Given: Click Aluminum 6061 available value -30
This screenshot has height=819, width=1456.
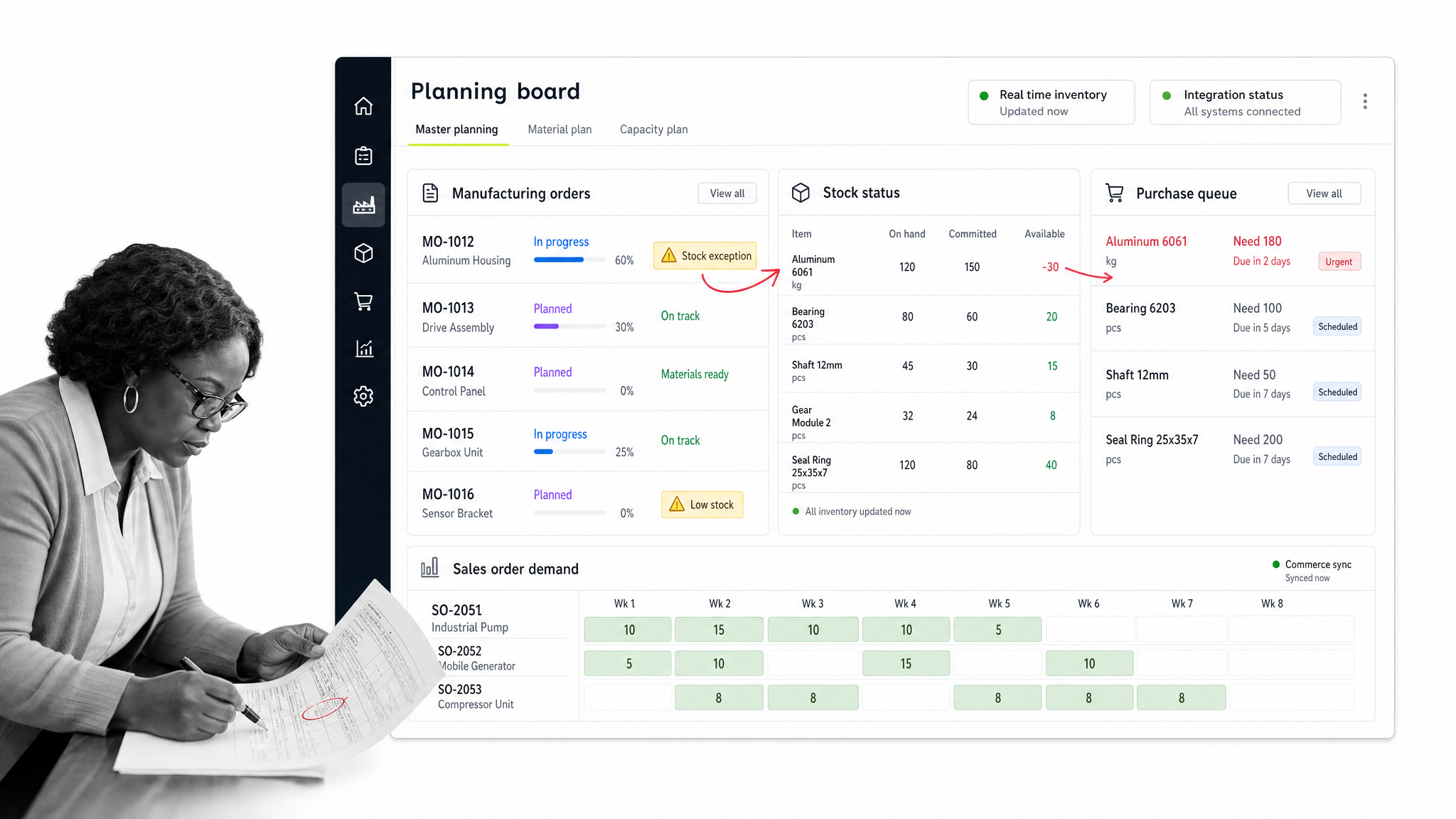Looking at the screenshot, I should tap(1050, 267).
